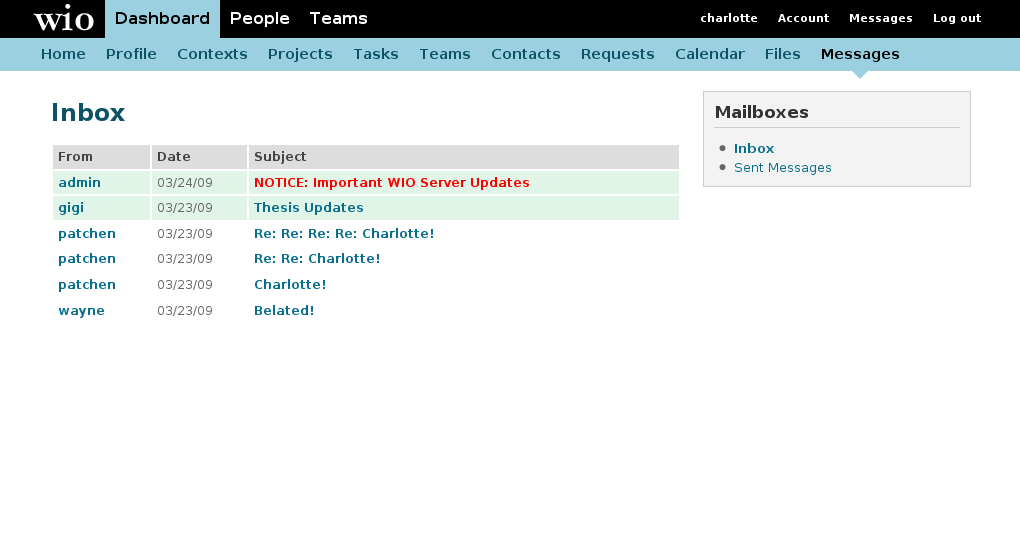Open Account settings link
Image resolution: width=1020 pixels, height=546 pixels.
(x=803, y=18)
